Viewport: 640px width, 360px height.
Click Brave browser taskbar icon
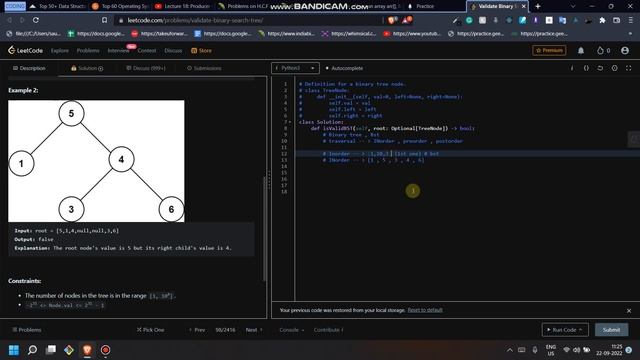click(x=87, y=350)
